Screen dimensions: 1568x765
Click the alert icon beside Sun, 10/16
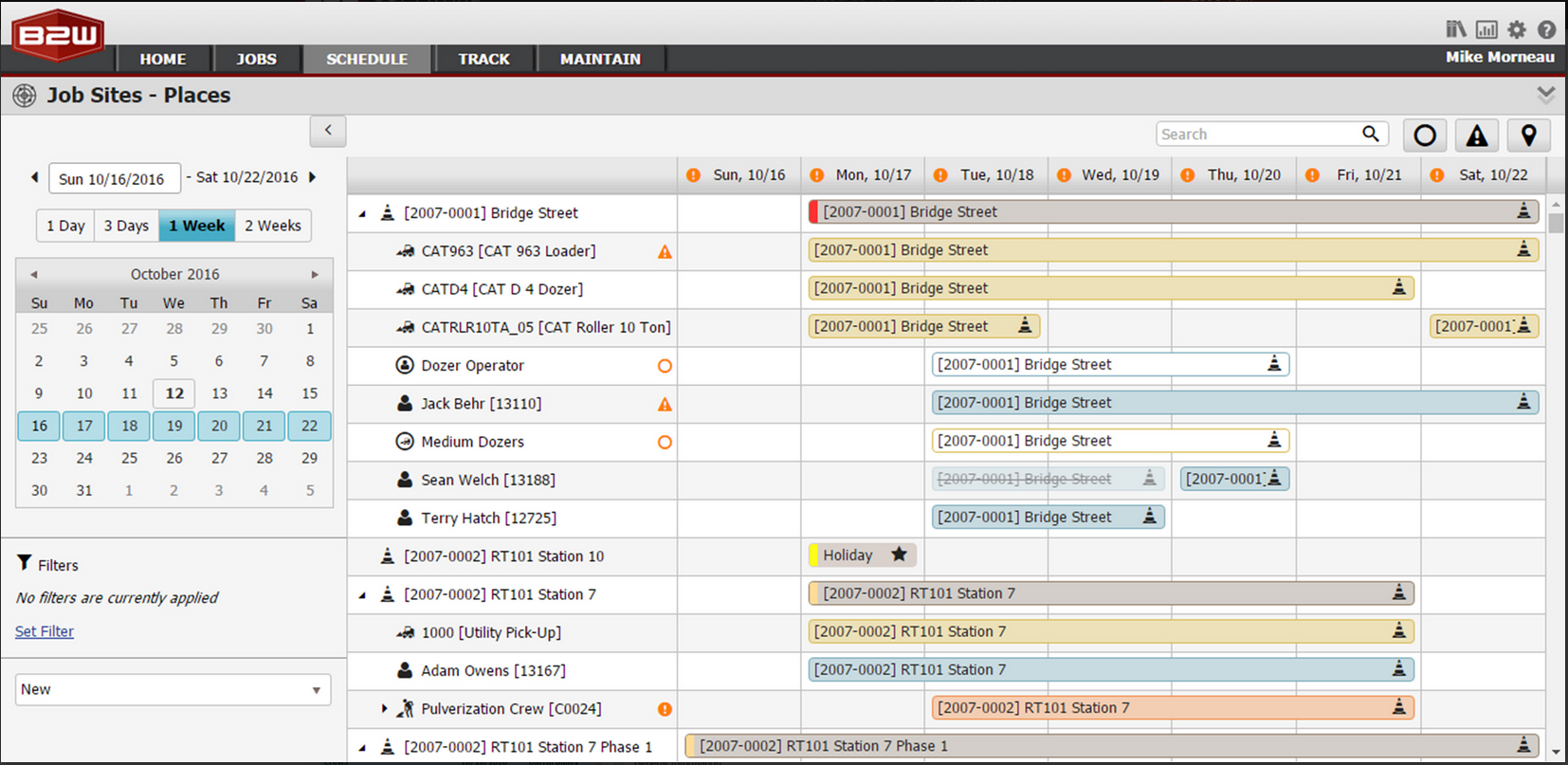pyautogui.click(x=693, y=175)
